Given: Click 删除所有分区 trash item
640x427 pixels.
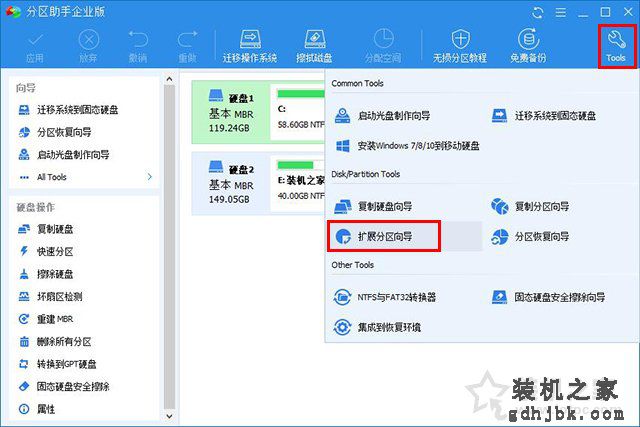Looking at the screenshot, I should click(55, 342).
